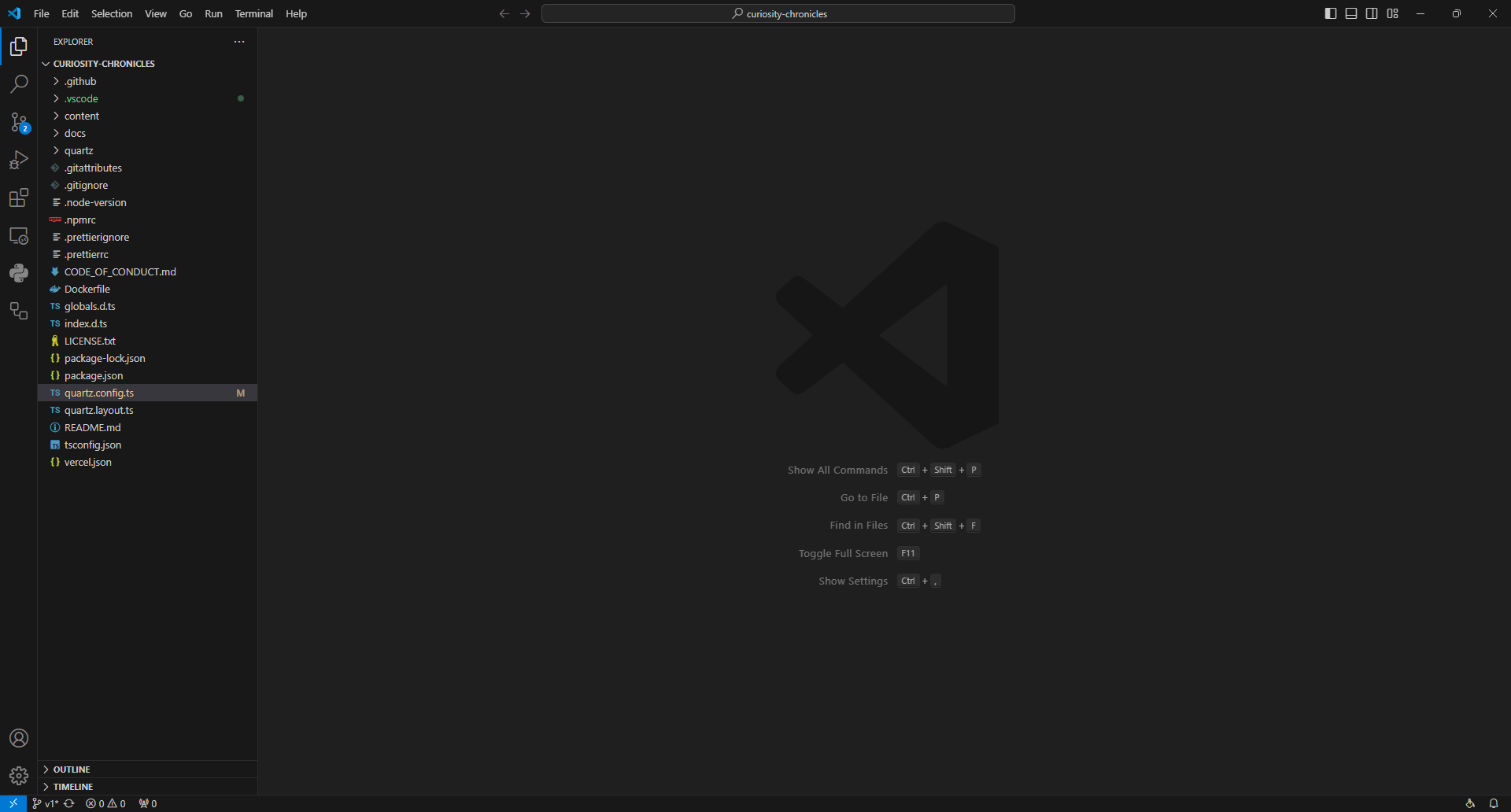
Task: Open the Go menu
Action: click(186, 13)
